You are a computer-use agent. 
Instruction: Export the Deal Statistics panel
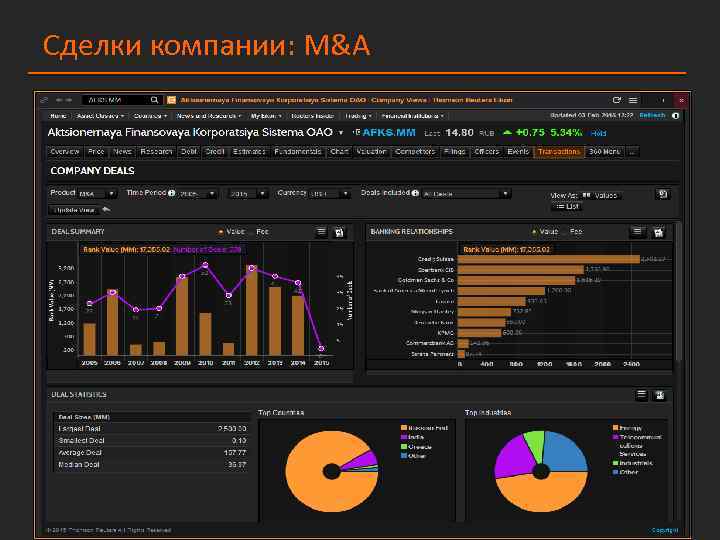(660, 395)
